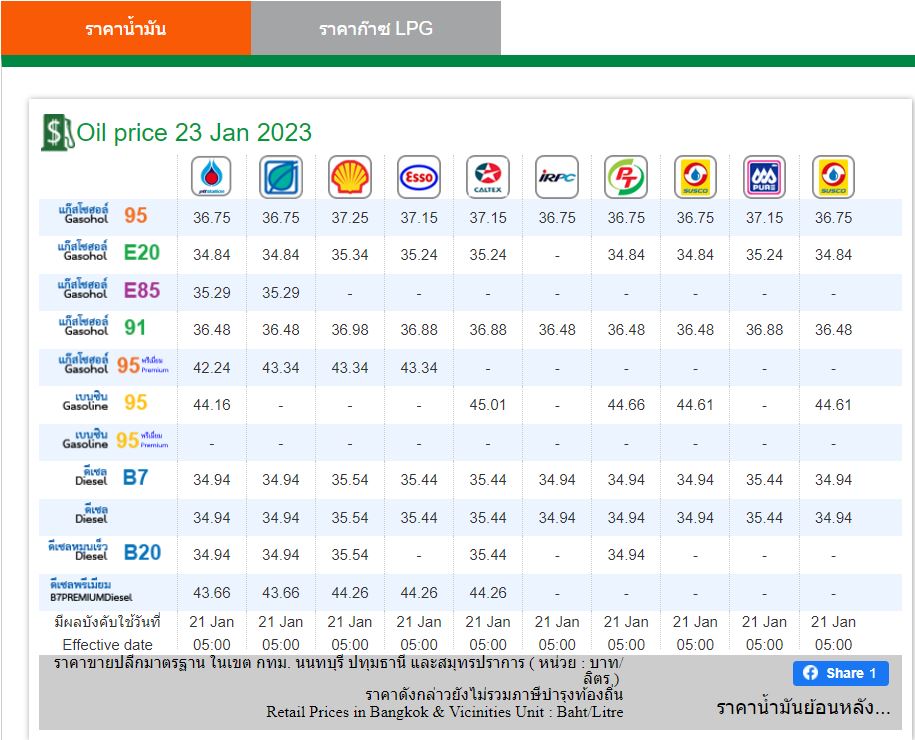Image resolution: width=915 pixels, height=740 pixels.
Task: Click the Shell logo
Action: tap(350, 177)
